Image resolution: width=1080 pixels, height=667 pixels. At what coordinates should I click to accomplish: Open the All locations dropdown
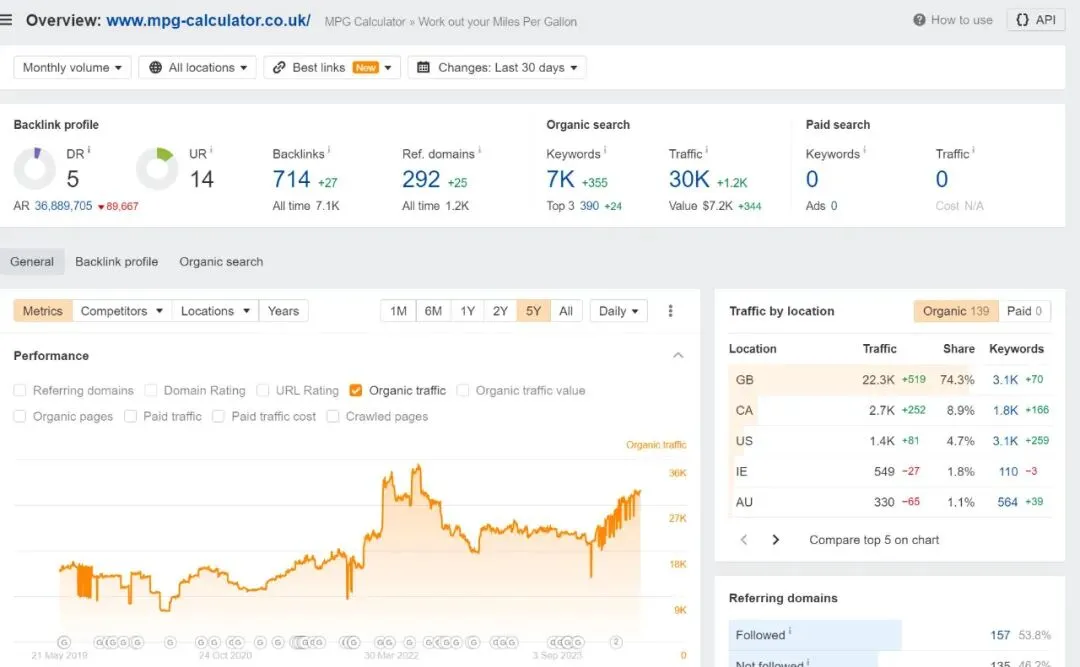pyautogui.click(x=198, y=68)
